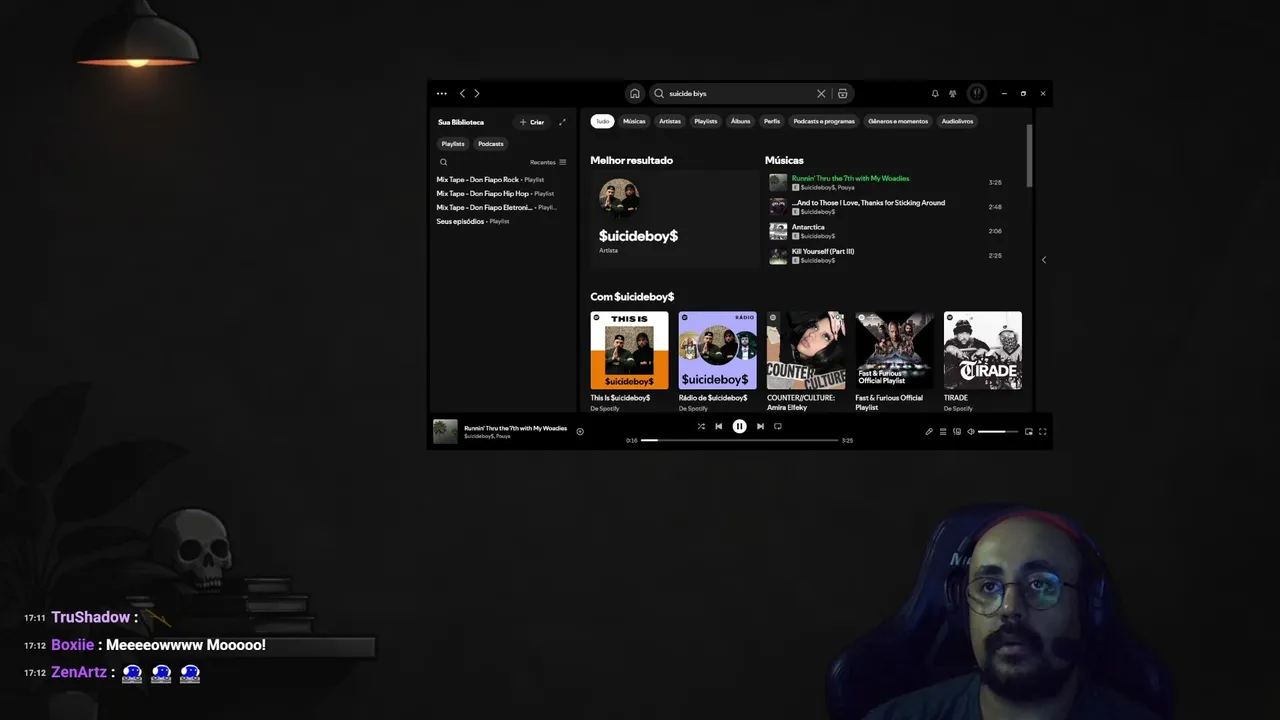Open Rádio de $uicideboy$ card
The height and width of the screenshot is (720, 1280).
[x=717, y=360]
